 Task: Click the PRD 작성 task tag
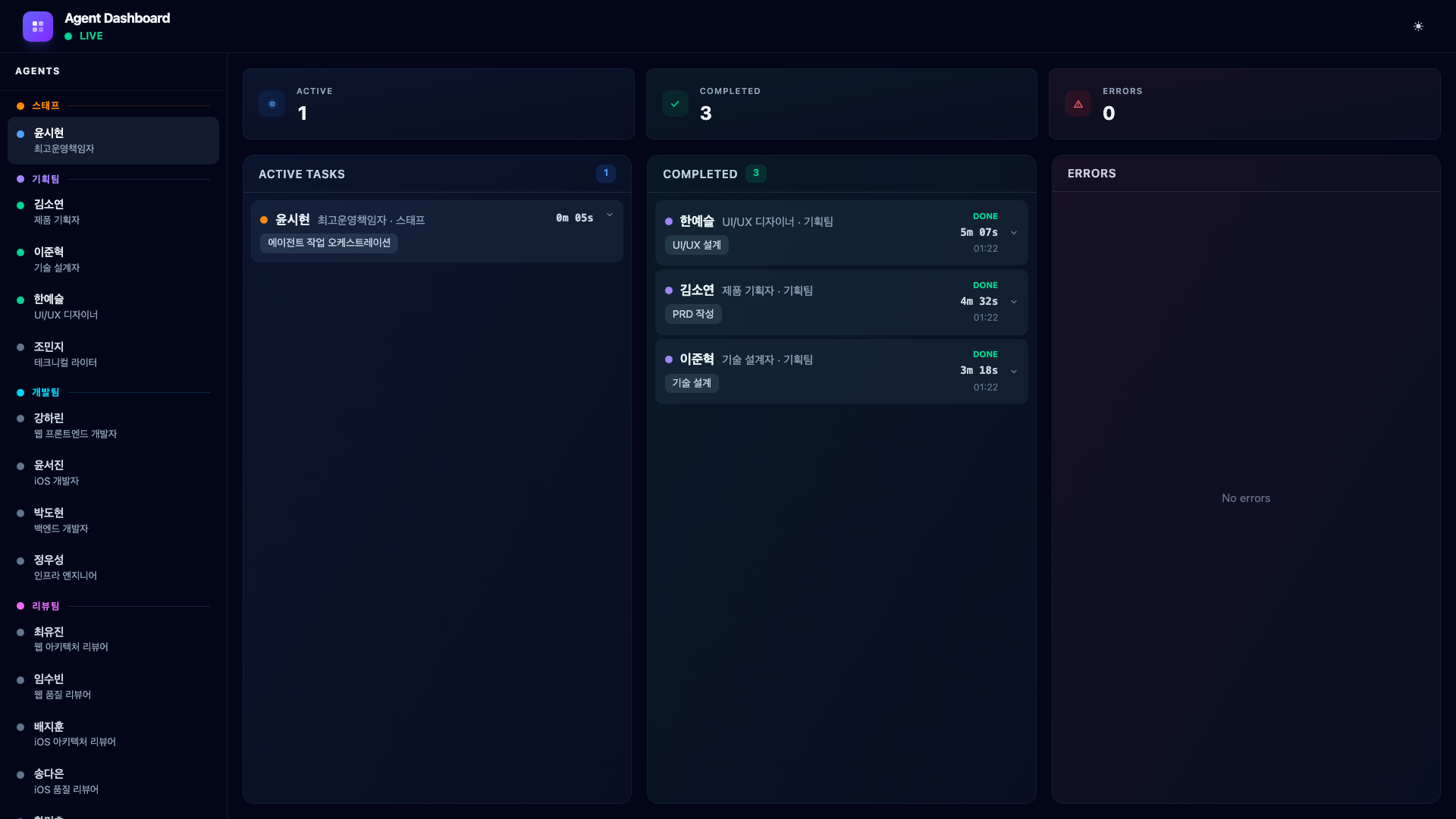[x=692, y=314]
